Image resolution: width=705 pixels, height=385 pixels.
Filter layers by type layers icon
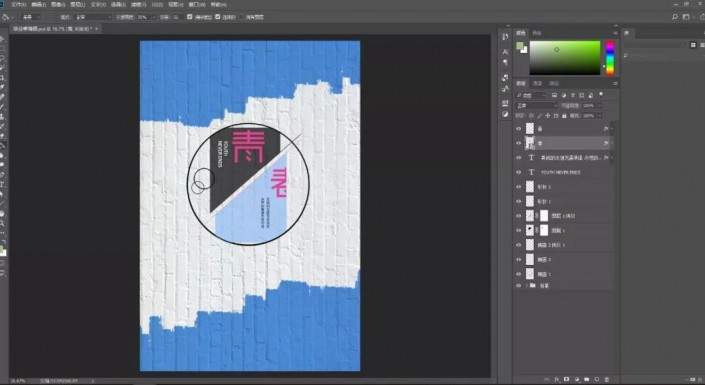573,95
